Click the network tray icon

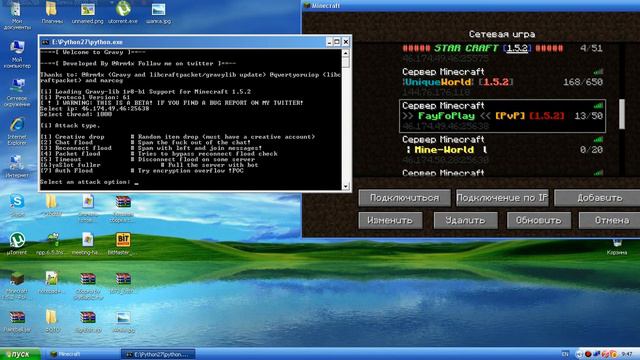pos(596,354)
